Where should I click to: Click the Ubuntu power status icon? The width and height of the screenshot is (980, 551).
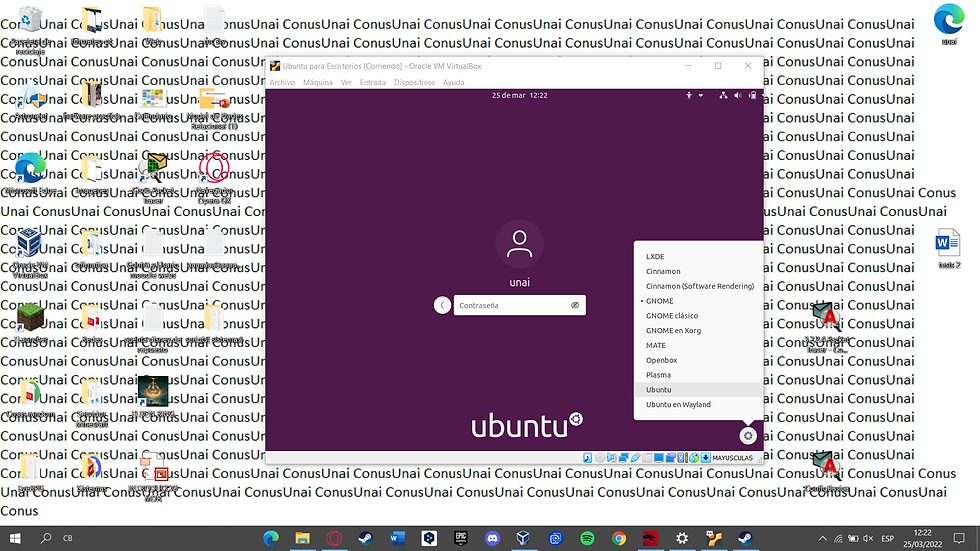point(752,96)
